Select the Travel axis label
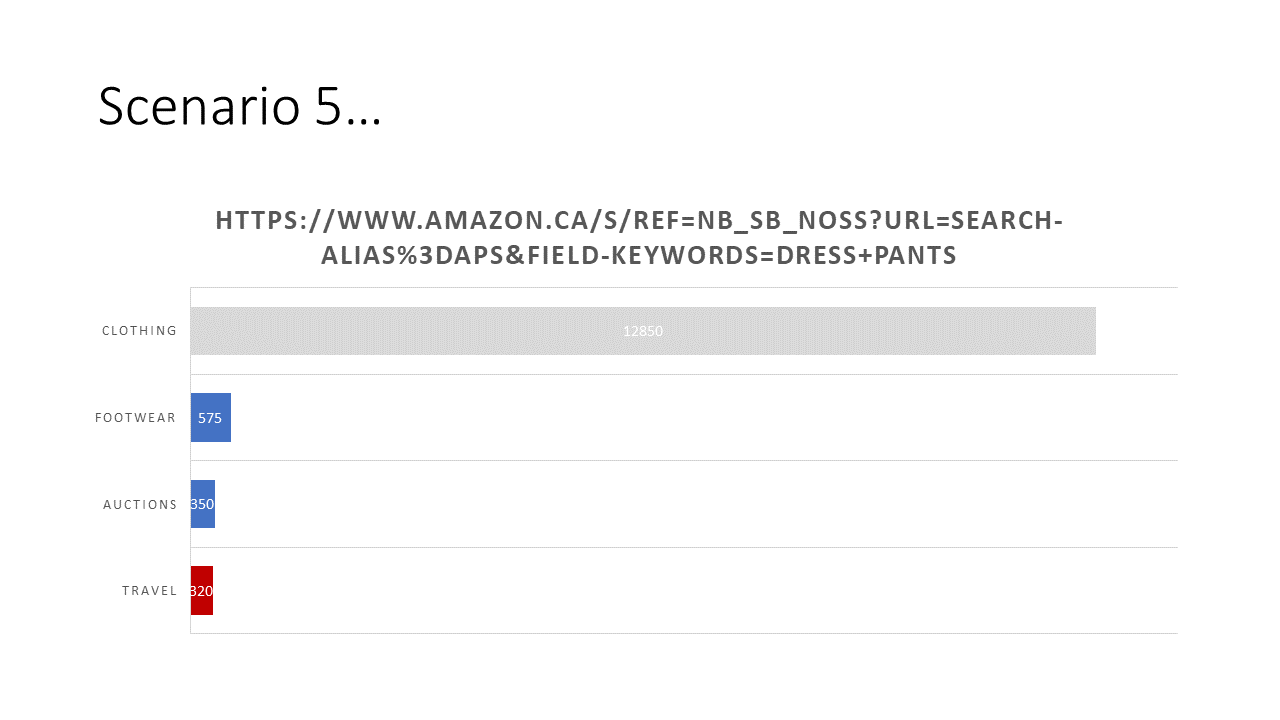 tap(149, 591)
